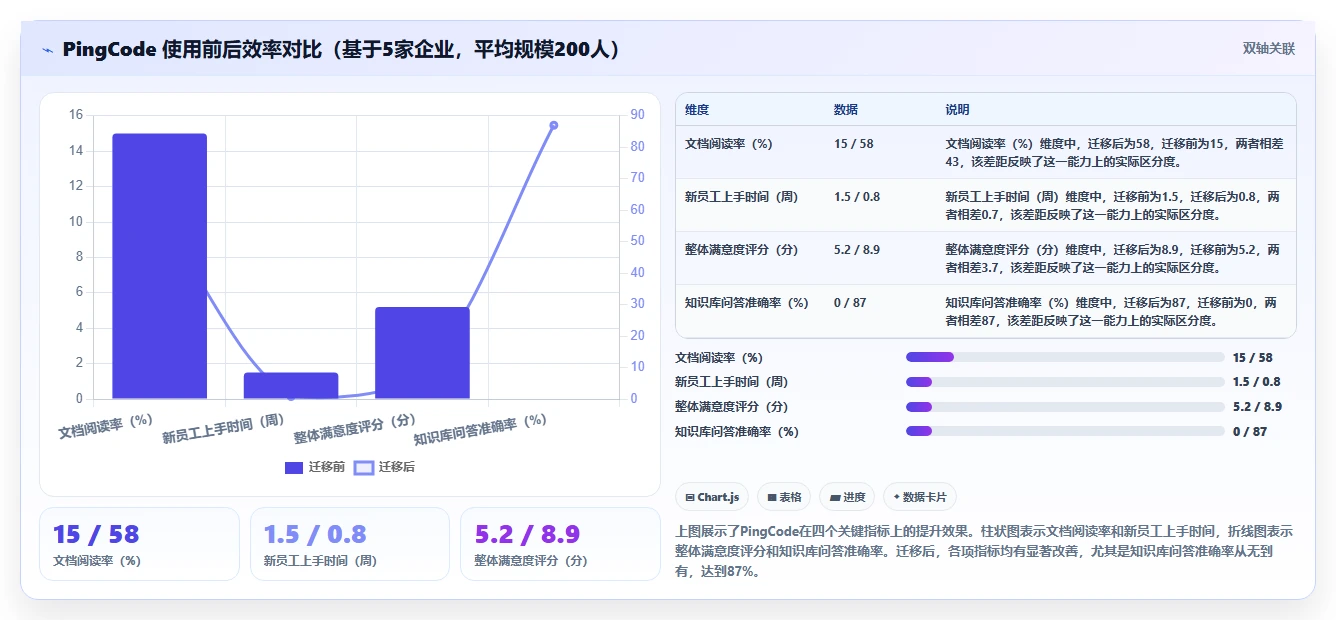Click the summary paragraph starting 上图展示了PingCode
1336x620 pixels.
[x=985, y=552]
